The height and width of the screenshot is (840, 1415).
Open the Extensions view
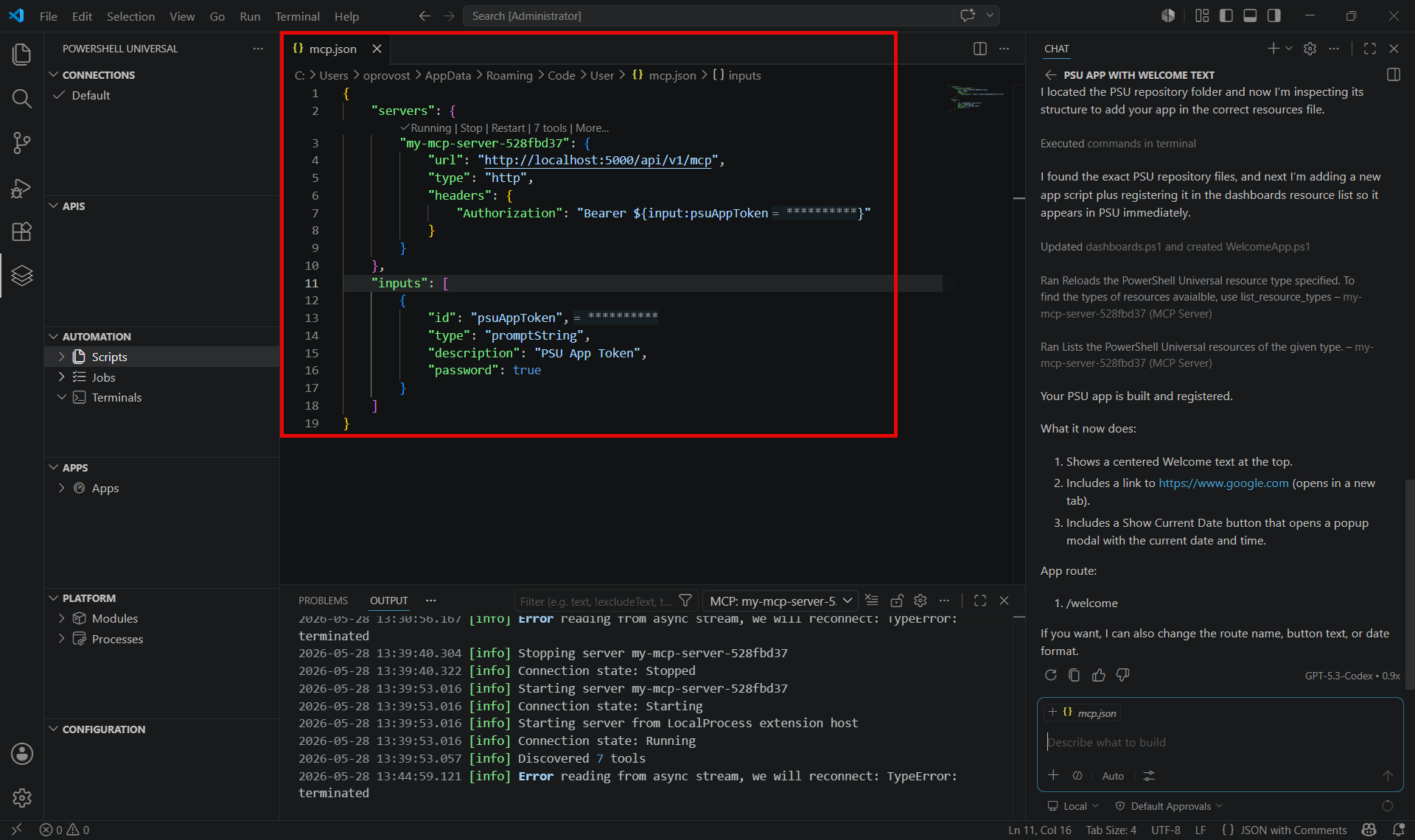click(21, 231)
